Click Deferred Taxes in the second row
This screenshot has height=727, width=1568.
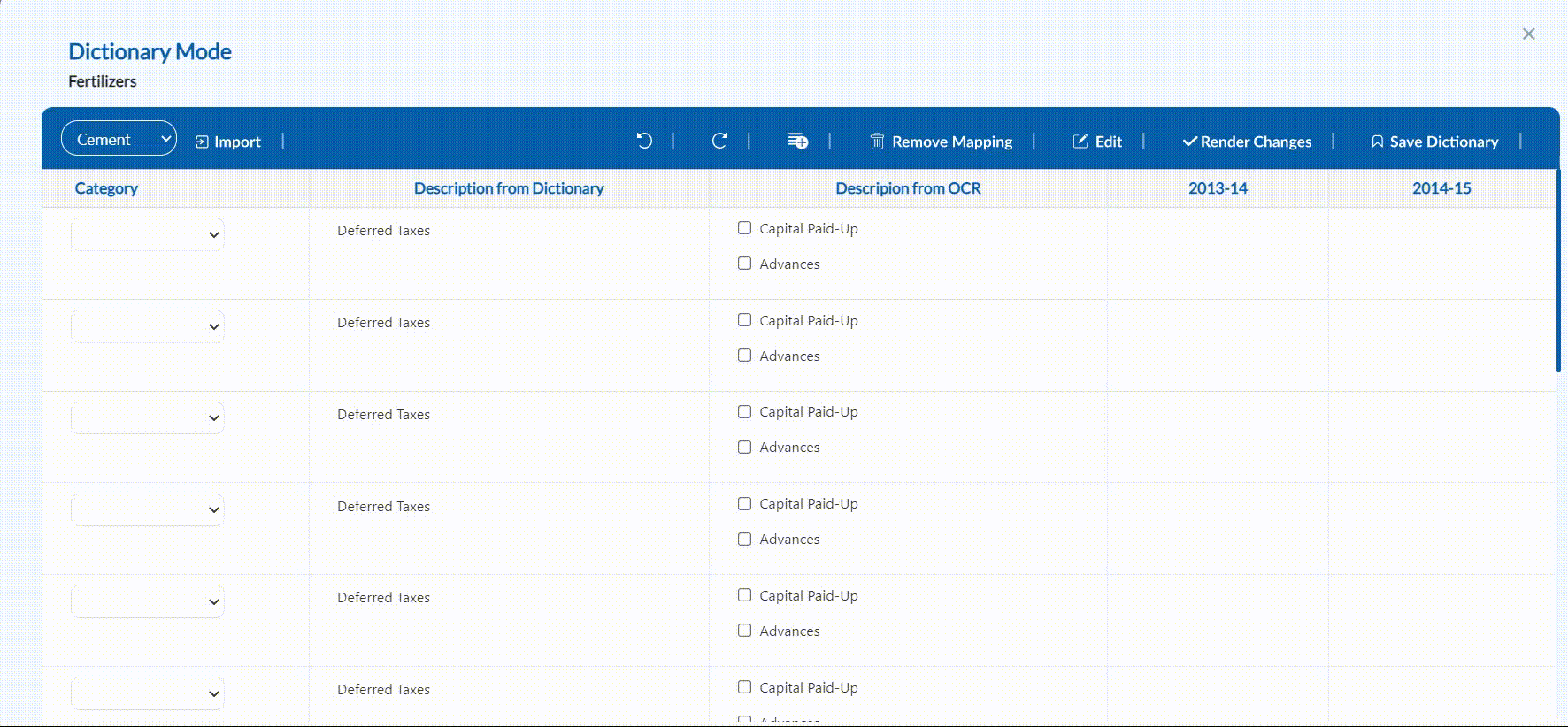(383, 323)
